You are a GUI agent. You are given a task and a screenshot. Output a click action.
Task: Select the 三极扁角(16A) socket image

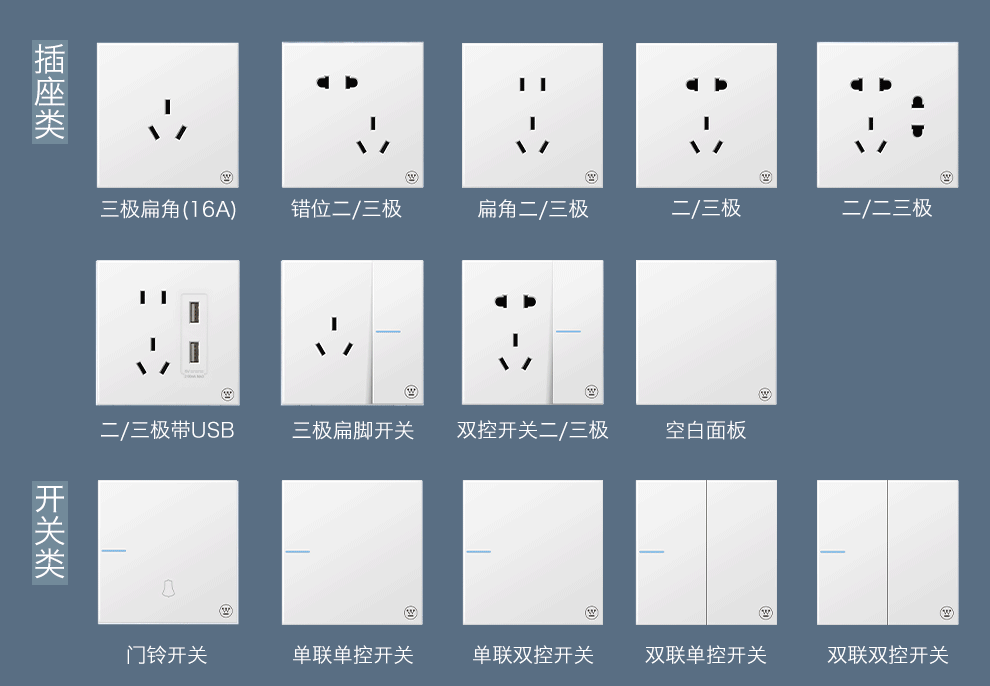[167, 115]
